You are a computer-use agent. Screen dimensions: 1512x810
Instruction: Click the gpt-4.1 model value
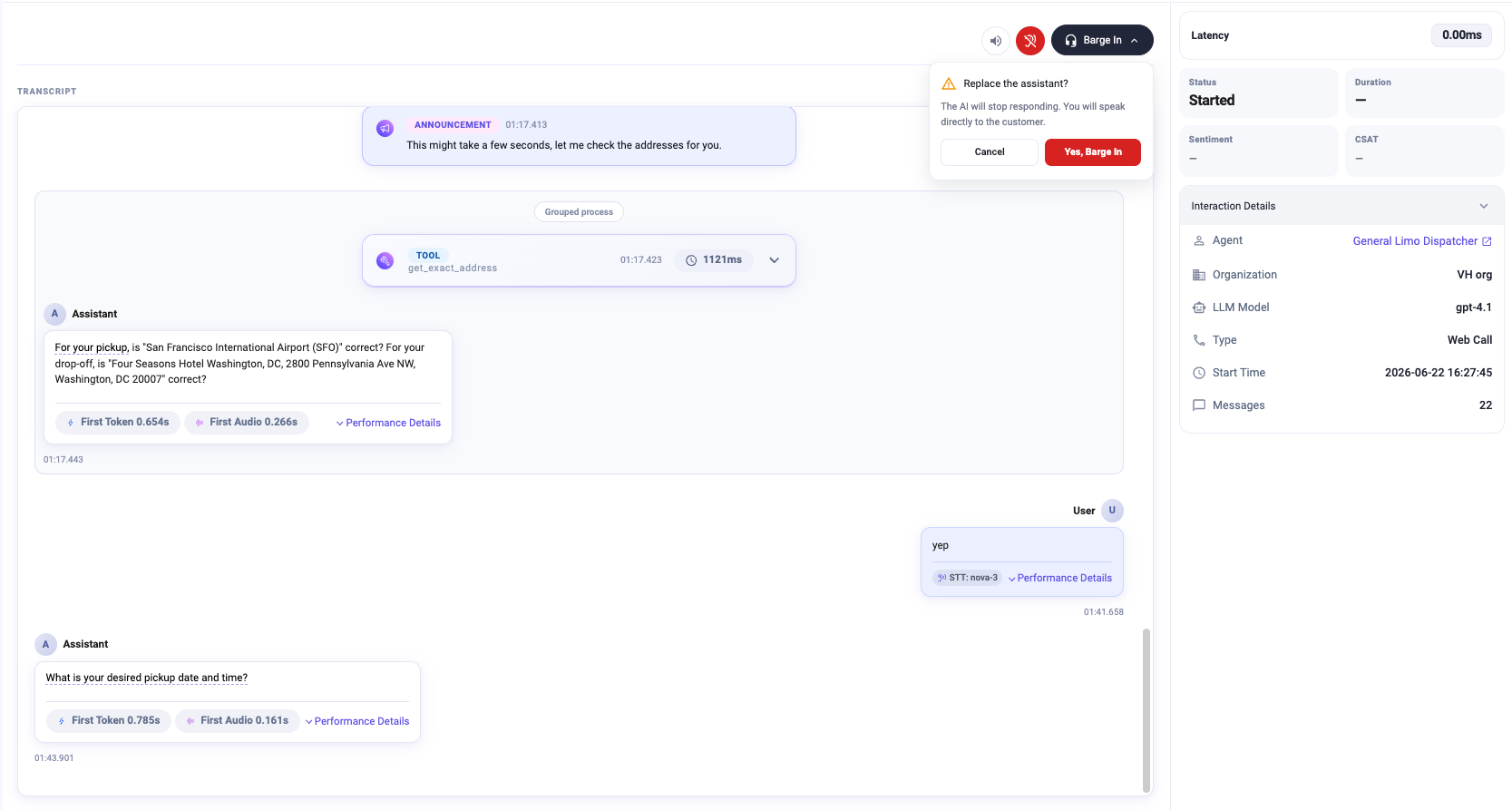pyautogui.click(x=1474, y=307)
